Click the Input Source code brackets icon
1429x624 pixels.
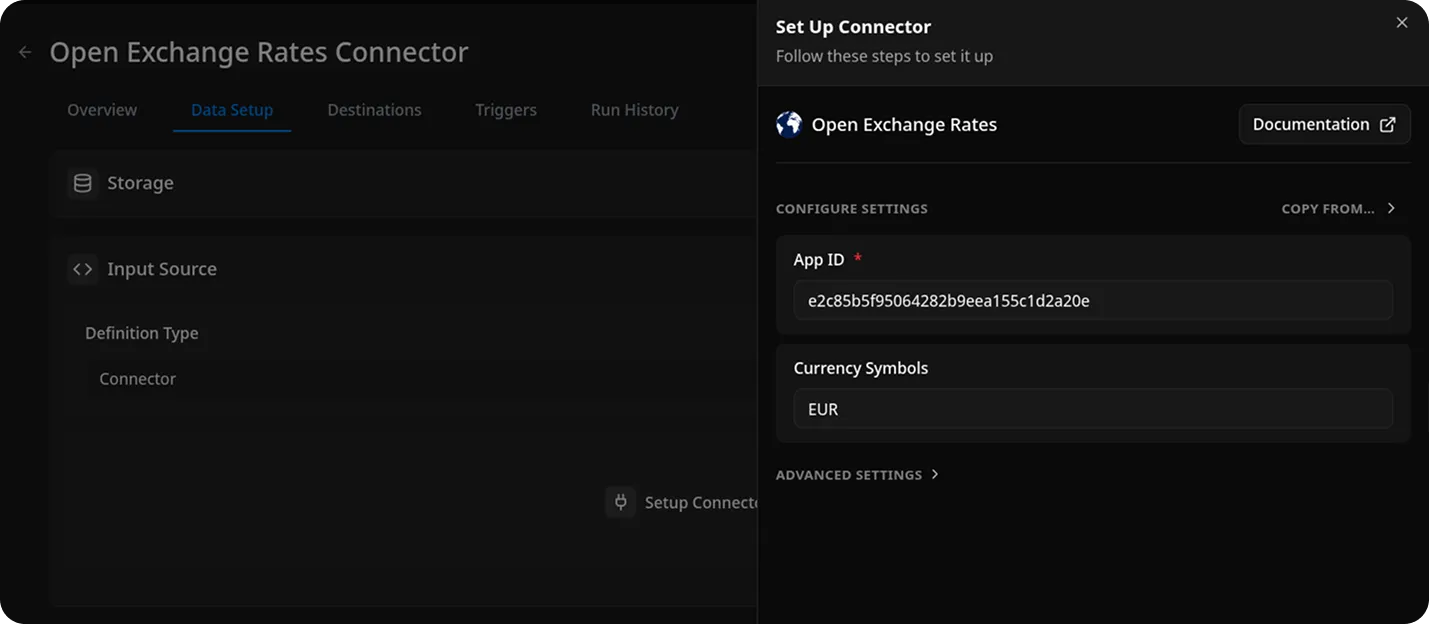(82, 269)
